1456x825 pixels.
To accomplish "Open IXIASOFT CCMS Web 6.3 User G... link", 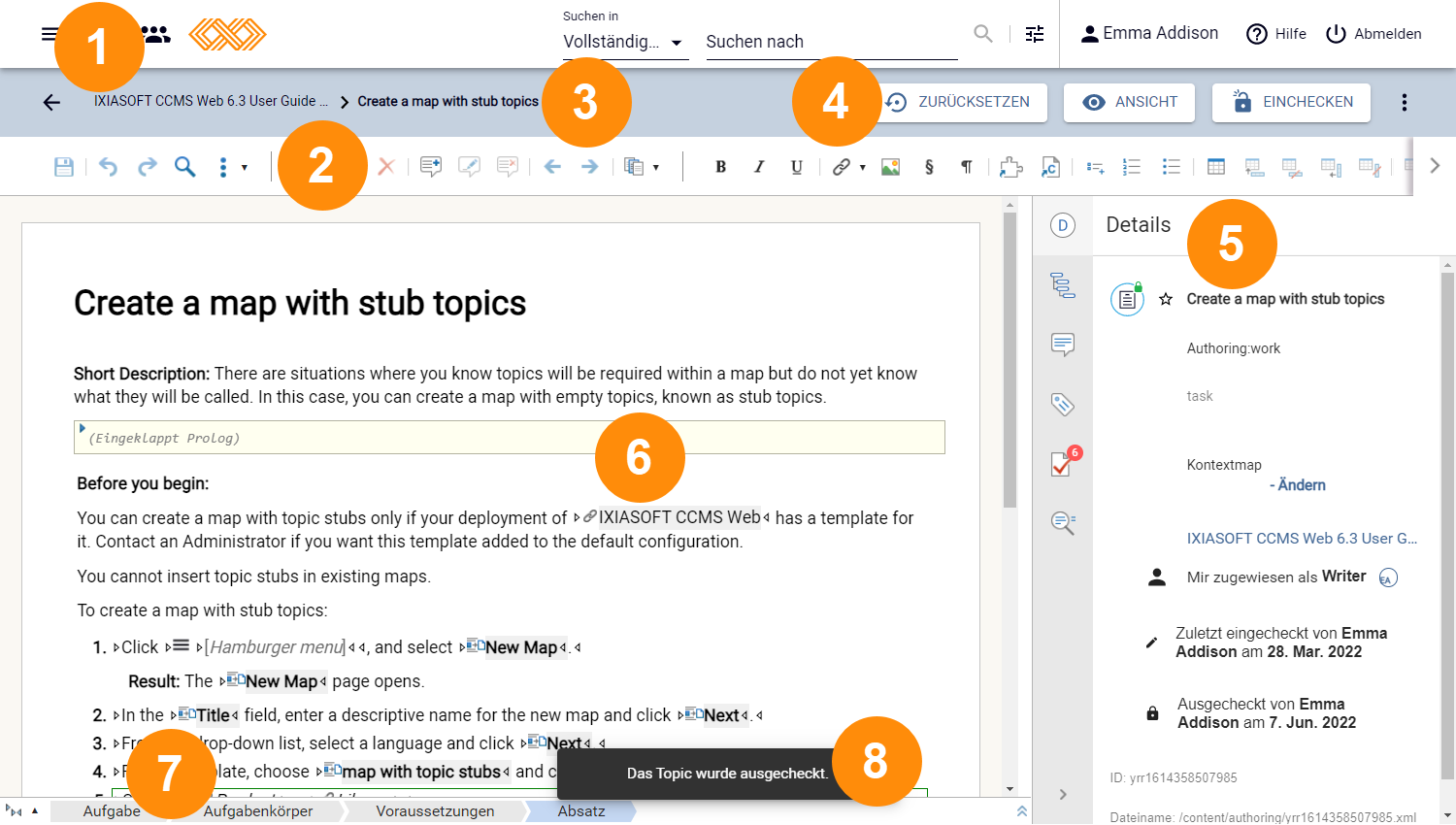I will pos(1302,538).
